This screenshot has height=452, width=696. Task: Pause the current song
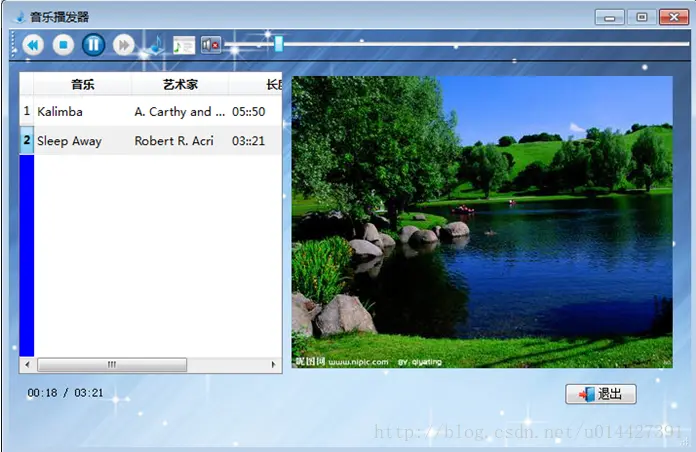pos(94,45)
